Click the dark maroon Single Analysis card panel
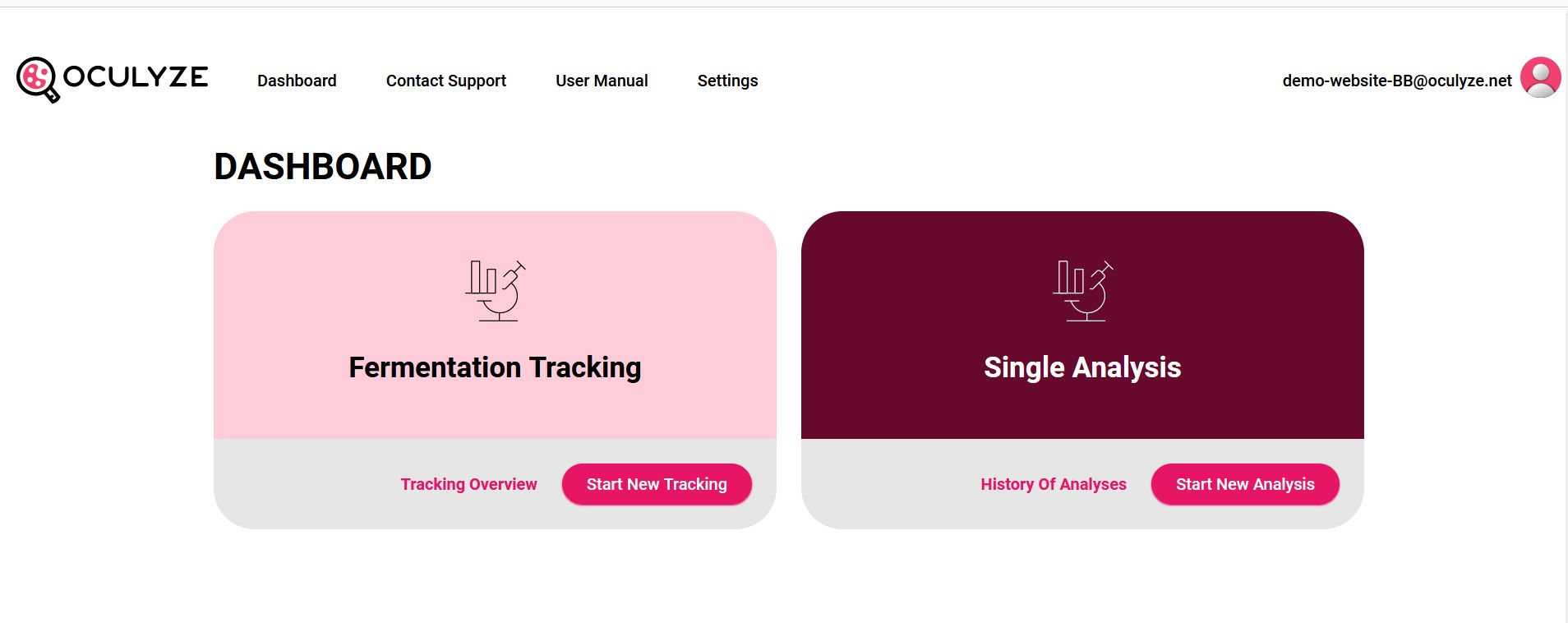The width and height of the screenshot is (1568, 623). click(x=1082, y=325)
